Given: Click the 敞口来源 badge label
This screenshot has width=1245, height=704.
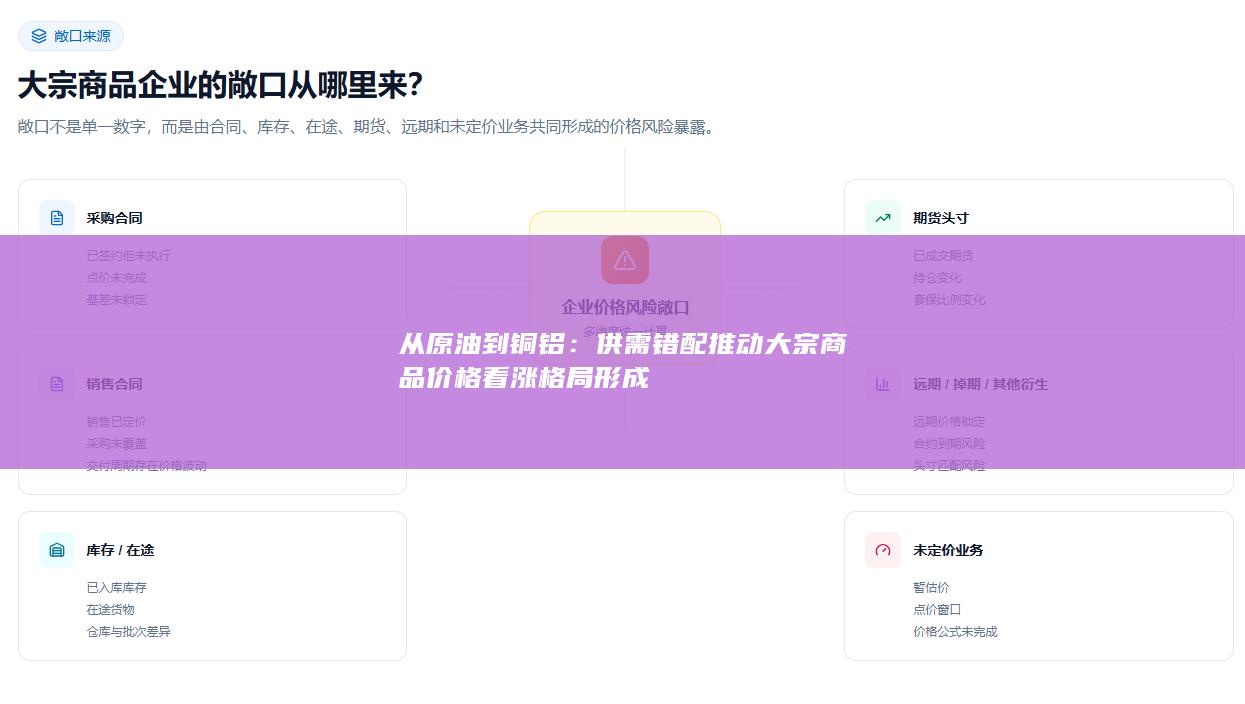Looking at the screenshot, I should (82, 36).
